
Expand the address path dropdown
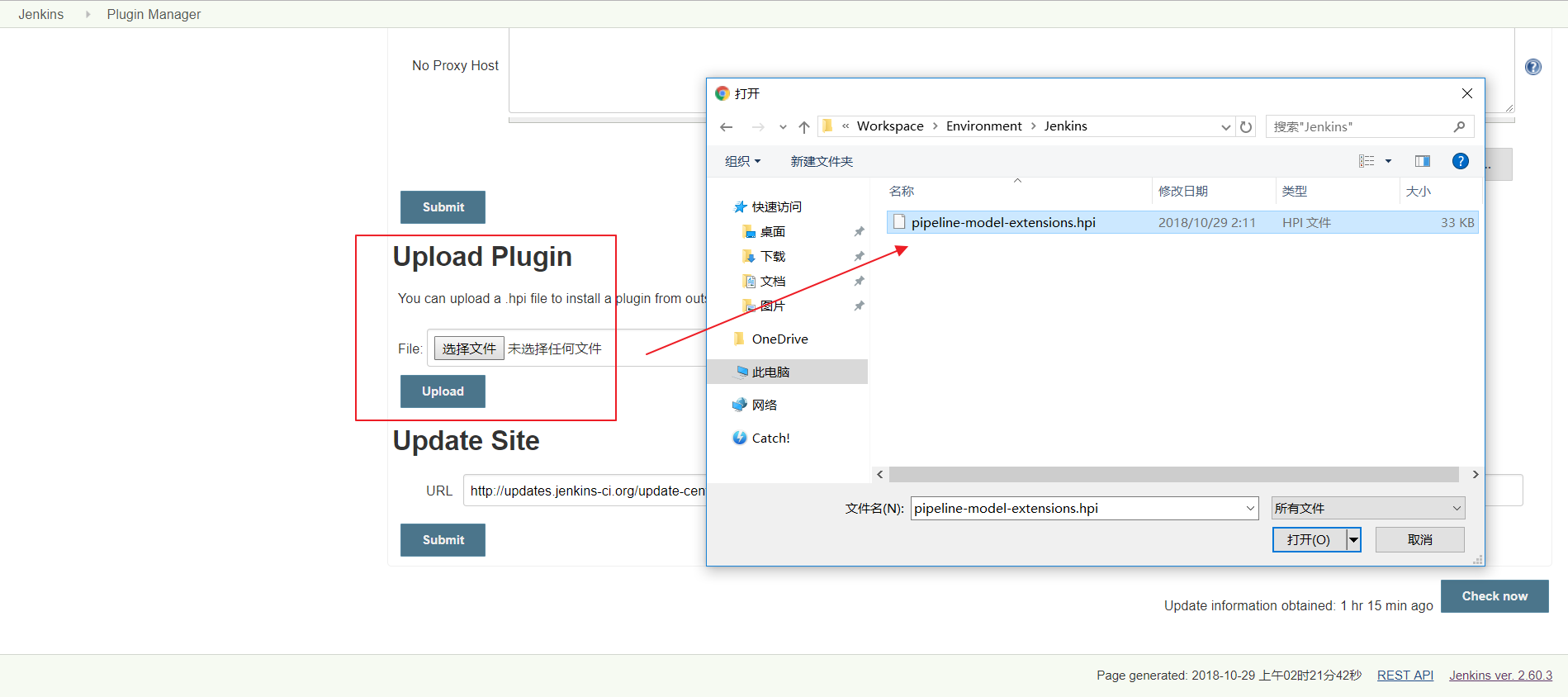(x=1226, y=127)
